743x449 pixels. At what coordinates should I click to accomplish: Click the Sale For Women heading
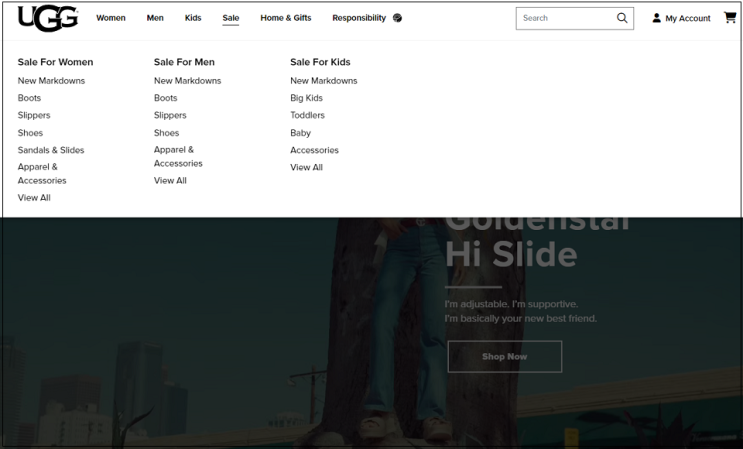[x=55, y=62]
